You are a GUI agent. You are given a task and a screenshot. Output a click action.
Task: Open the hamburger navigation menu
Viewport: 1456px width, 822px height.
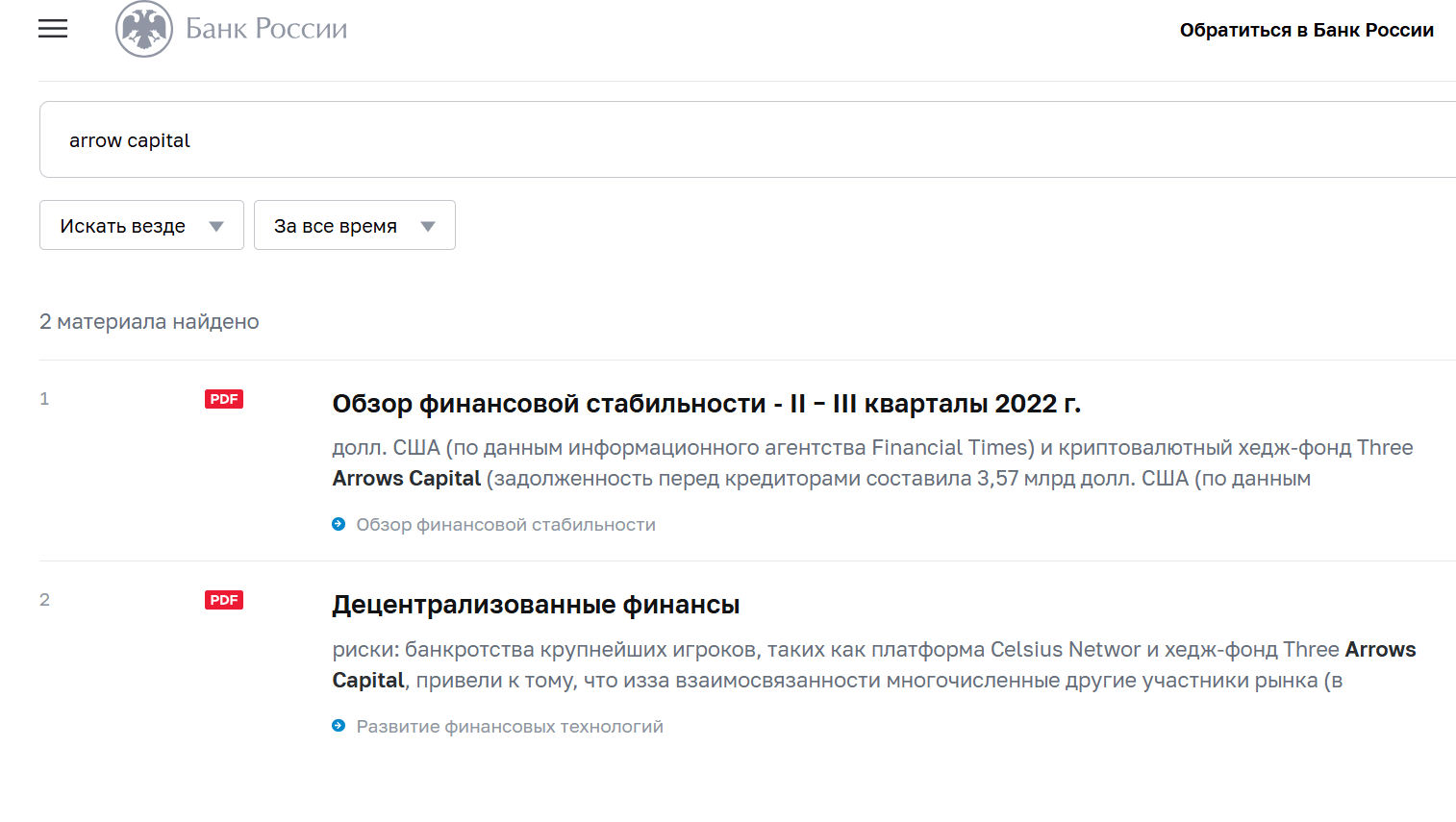pos(53,28)
